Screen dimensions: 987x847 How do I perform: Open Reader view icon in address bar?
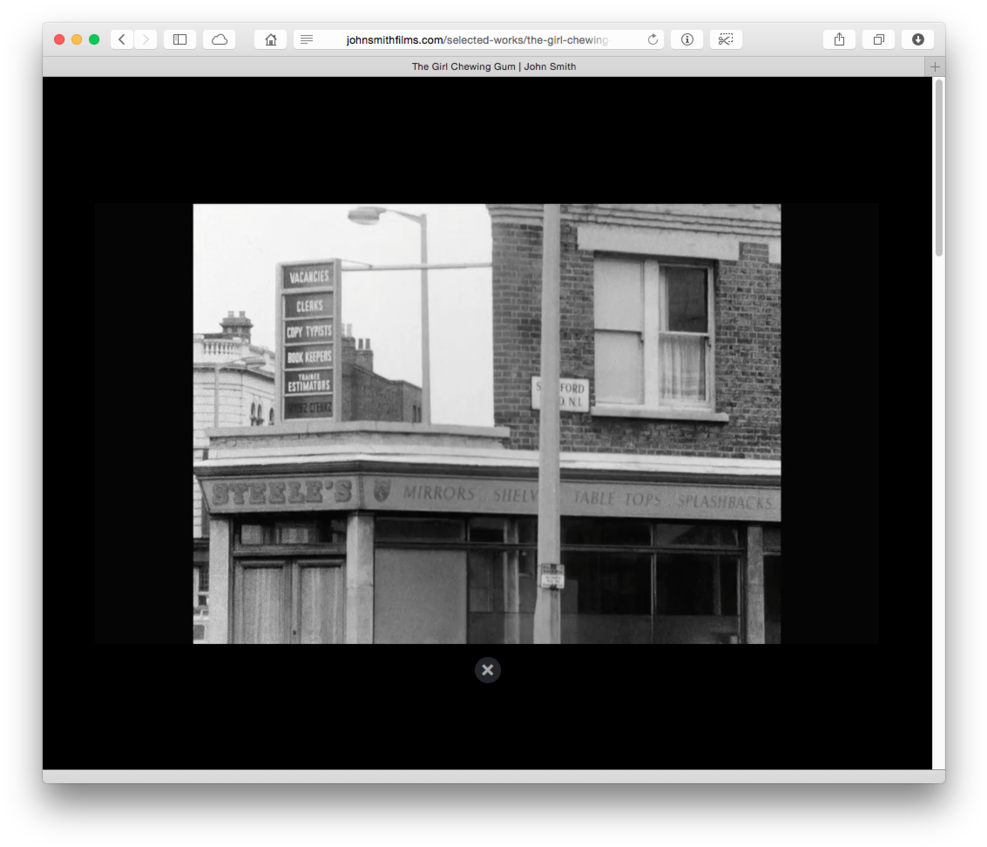tap(307, 40)
